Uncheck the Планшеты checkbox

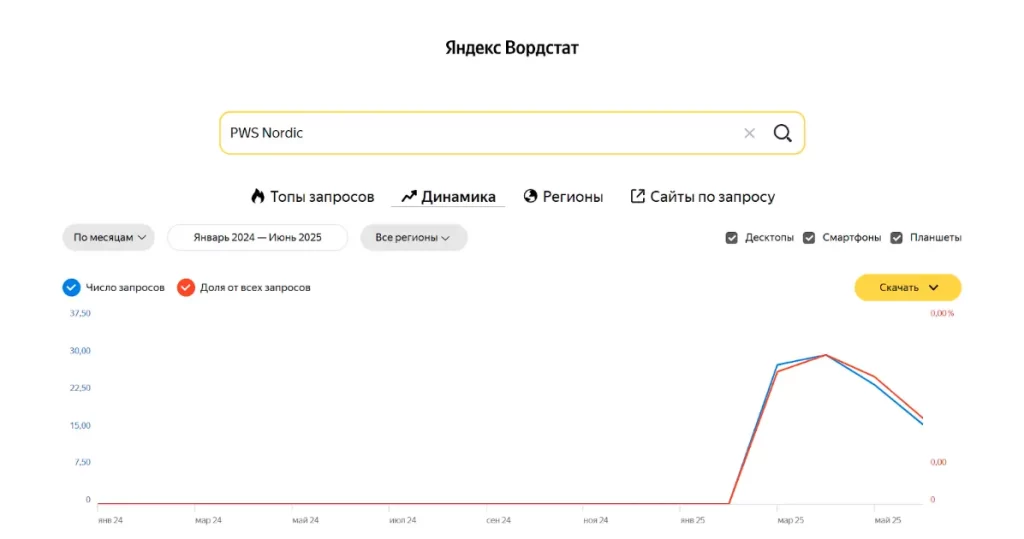tap(896, 238)
